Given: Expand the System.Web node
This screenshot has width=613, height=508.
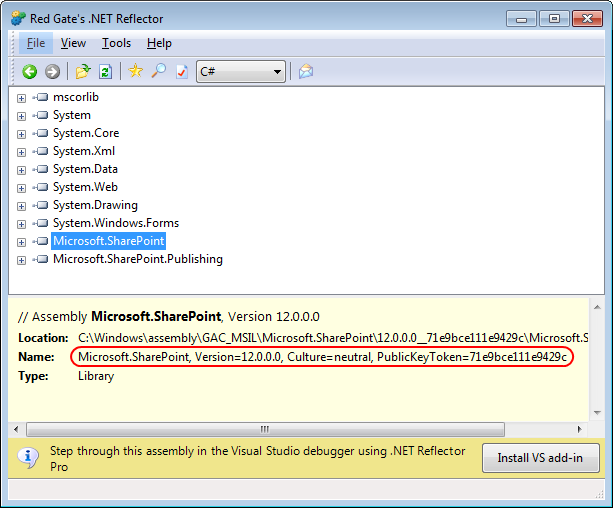Looking at the screenshot, I should pos(22,188).
